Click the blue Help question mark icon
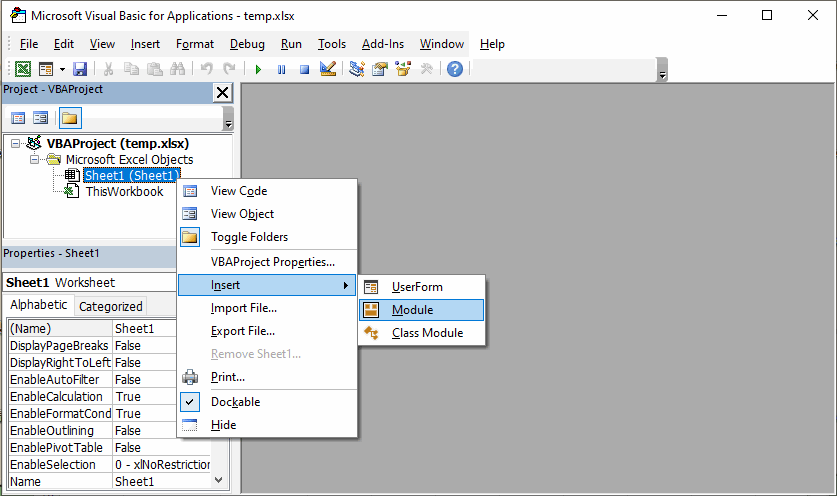Viewport: 837px width, 496px height. click(x=455, y=69)
